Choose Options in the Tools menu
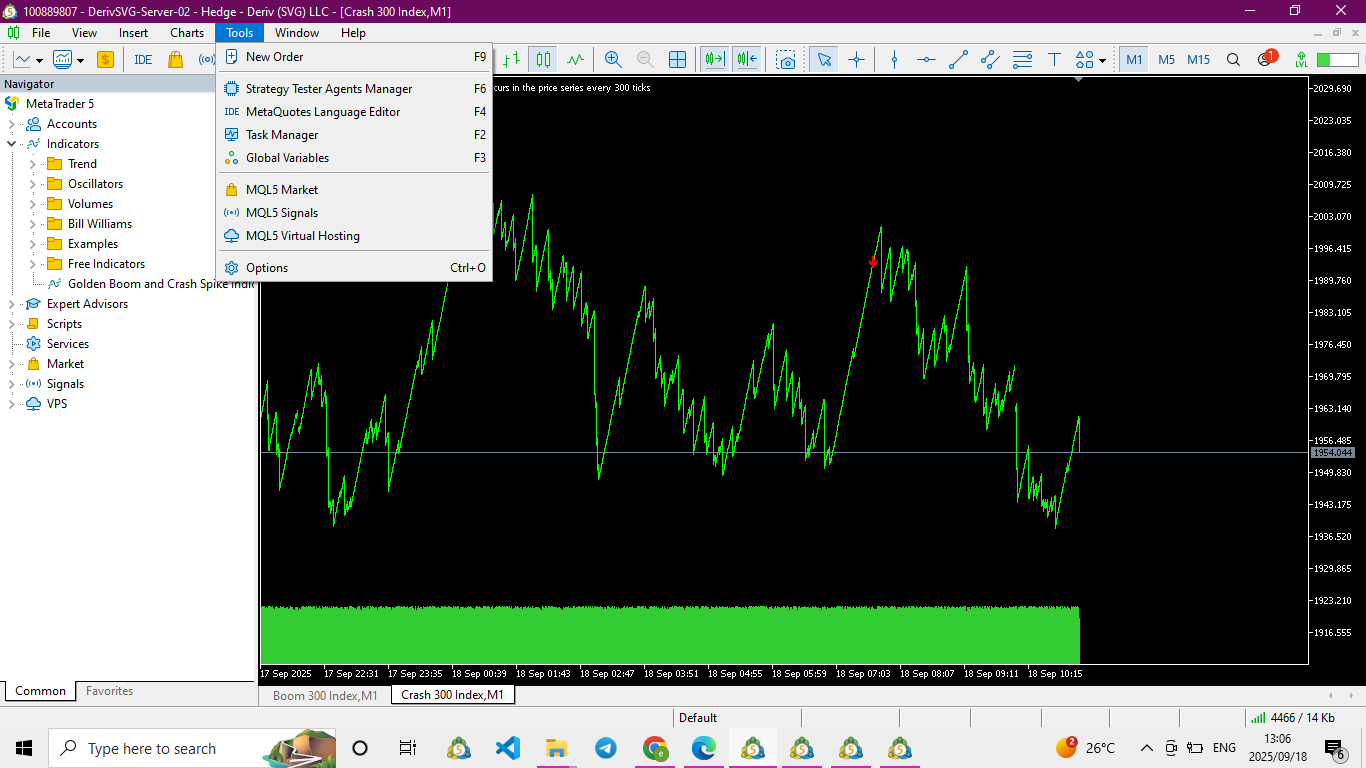Image resolution: width=1366 pixels, height=768 pixels. point(267,268)
